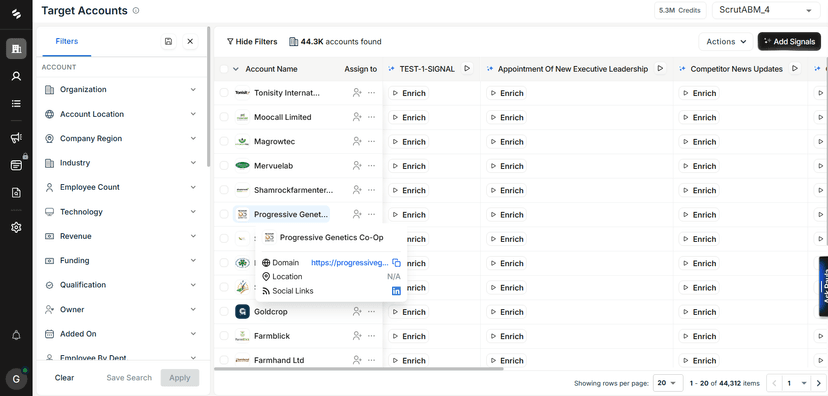Open the user avatar G
This screenshot has width=828, height=396.
coord(16,379)
